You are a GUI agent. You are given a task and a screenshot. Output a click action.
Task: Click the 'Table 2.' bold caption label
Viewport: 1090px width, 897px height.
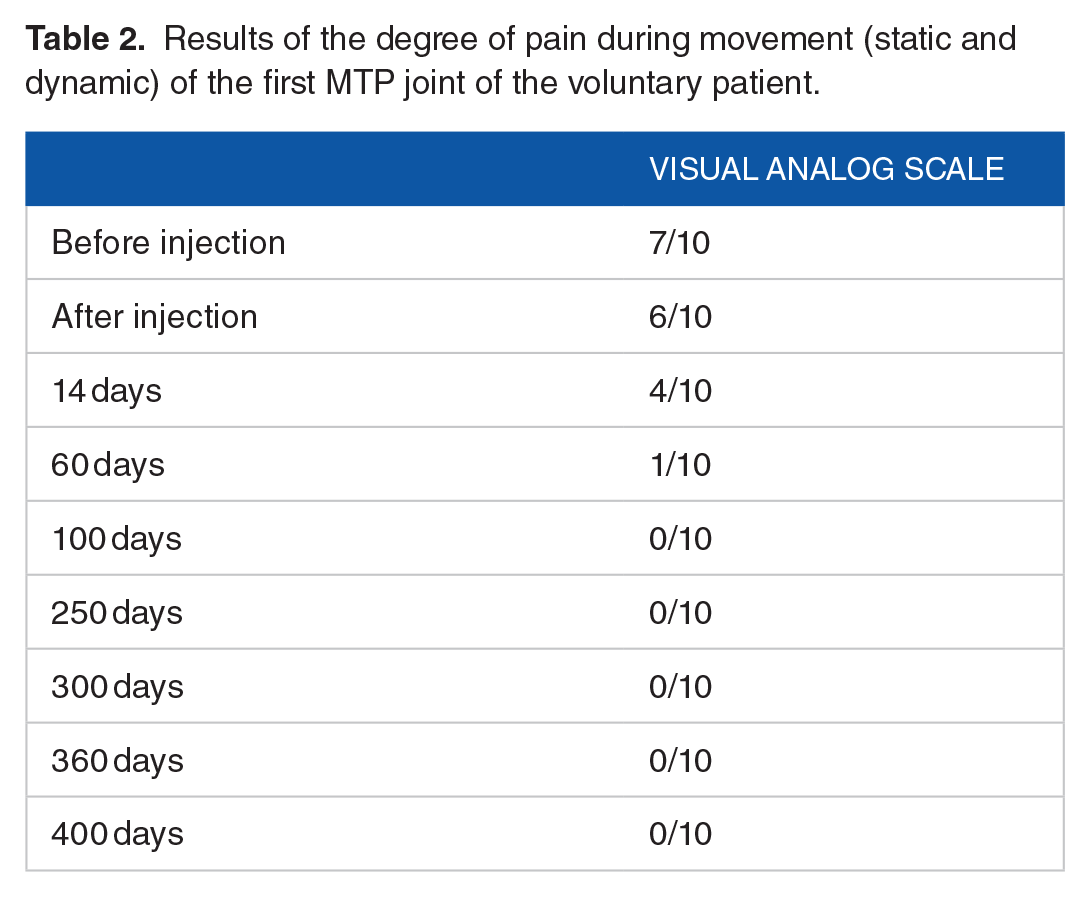point(86,39)
